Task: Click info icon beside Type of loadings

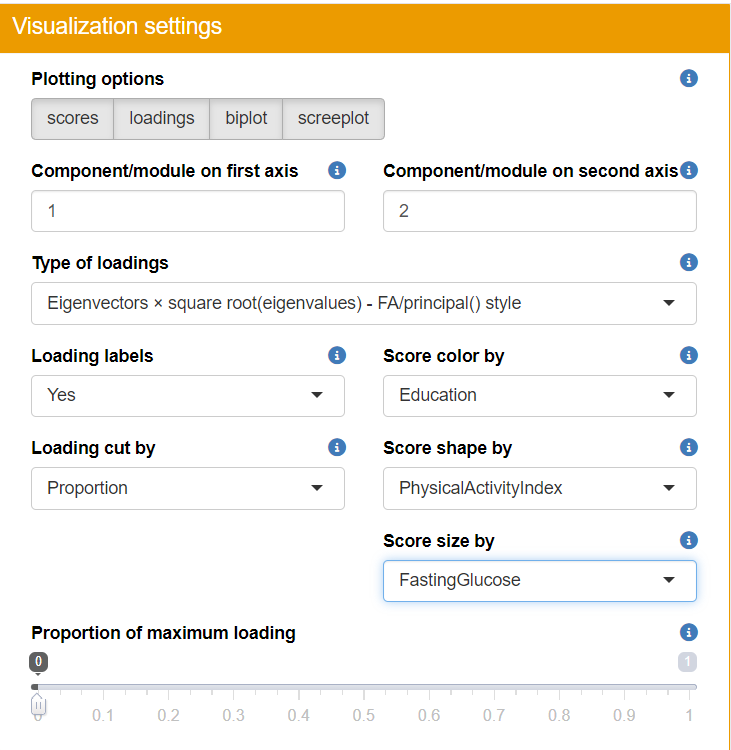Action: [688, 262]
